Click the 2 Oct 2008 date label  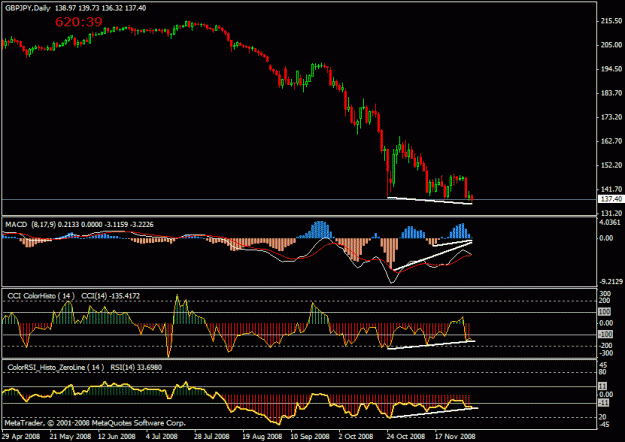point(356,436)
